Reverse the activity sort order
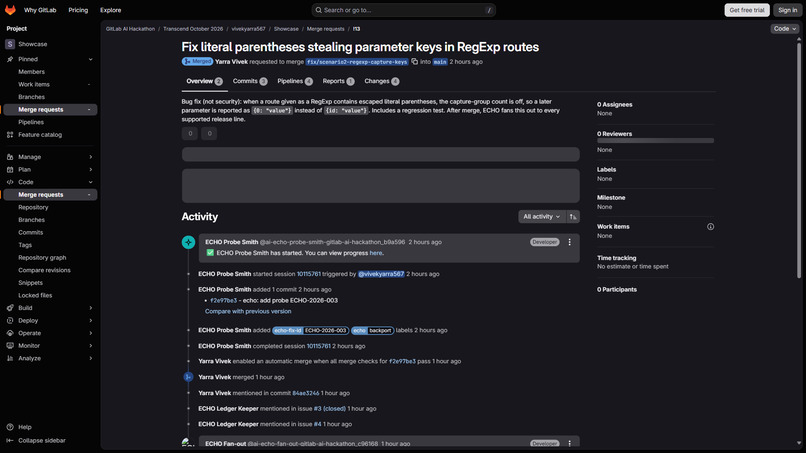The height and width of the screenshot is (453, 806). [x=573, y=217]
